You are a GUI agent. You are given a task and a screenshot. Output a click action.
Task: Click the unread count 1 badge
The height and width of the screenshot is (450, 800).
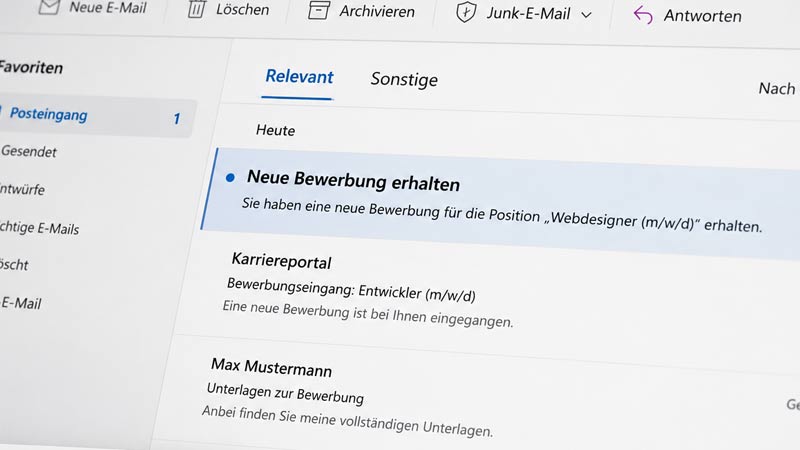(x=177, y=119)
